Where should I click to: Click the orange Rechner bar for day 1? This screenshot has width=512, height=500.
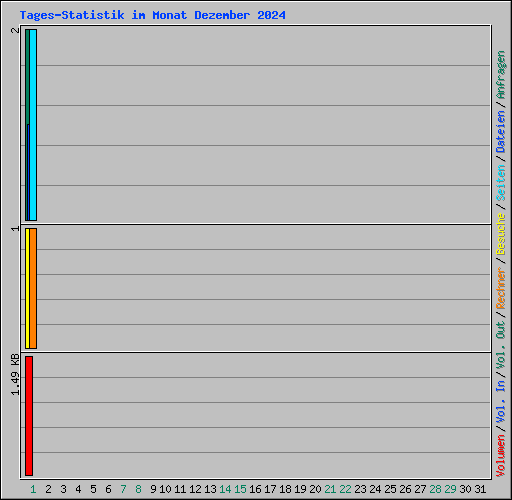tap(33, 289)
